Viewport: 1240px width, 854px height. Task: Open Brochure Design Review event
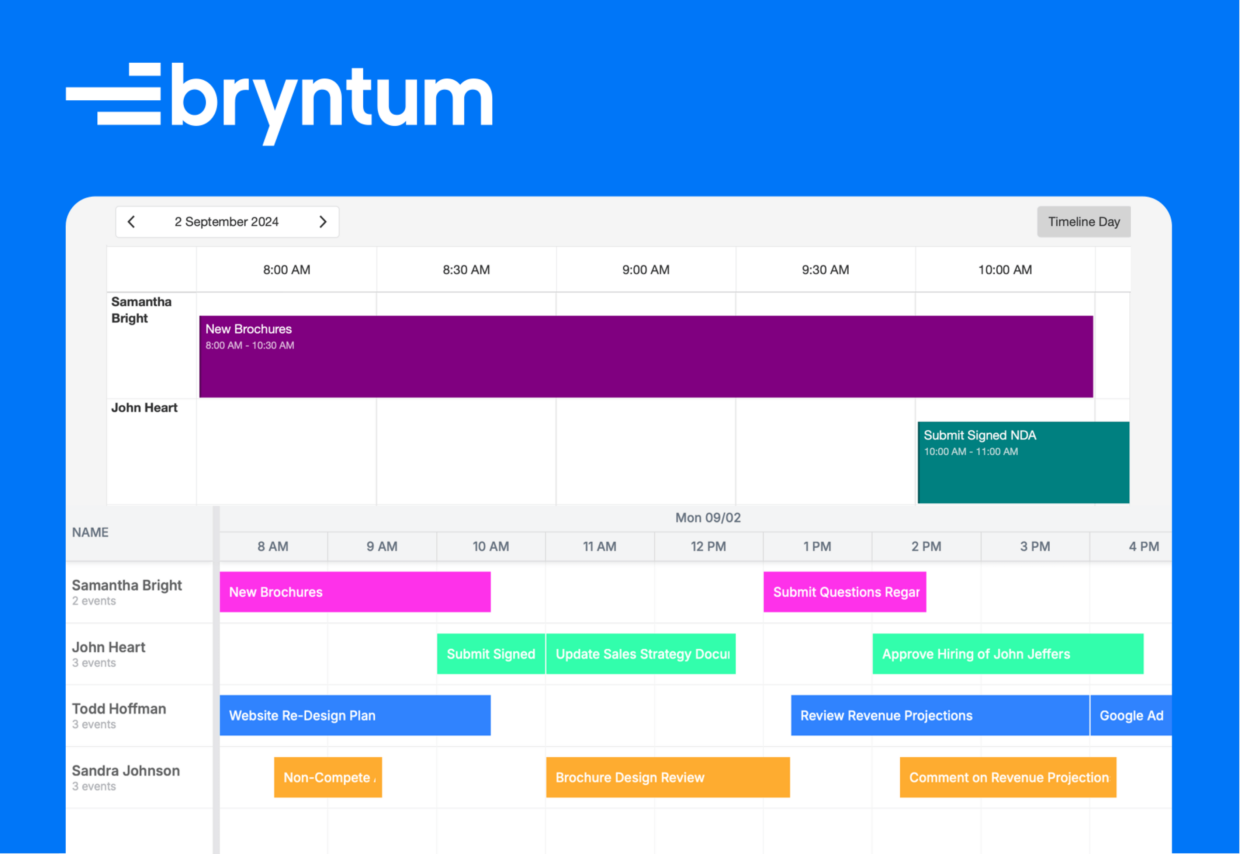(668, 778)
